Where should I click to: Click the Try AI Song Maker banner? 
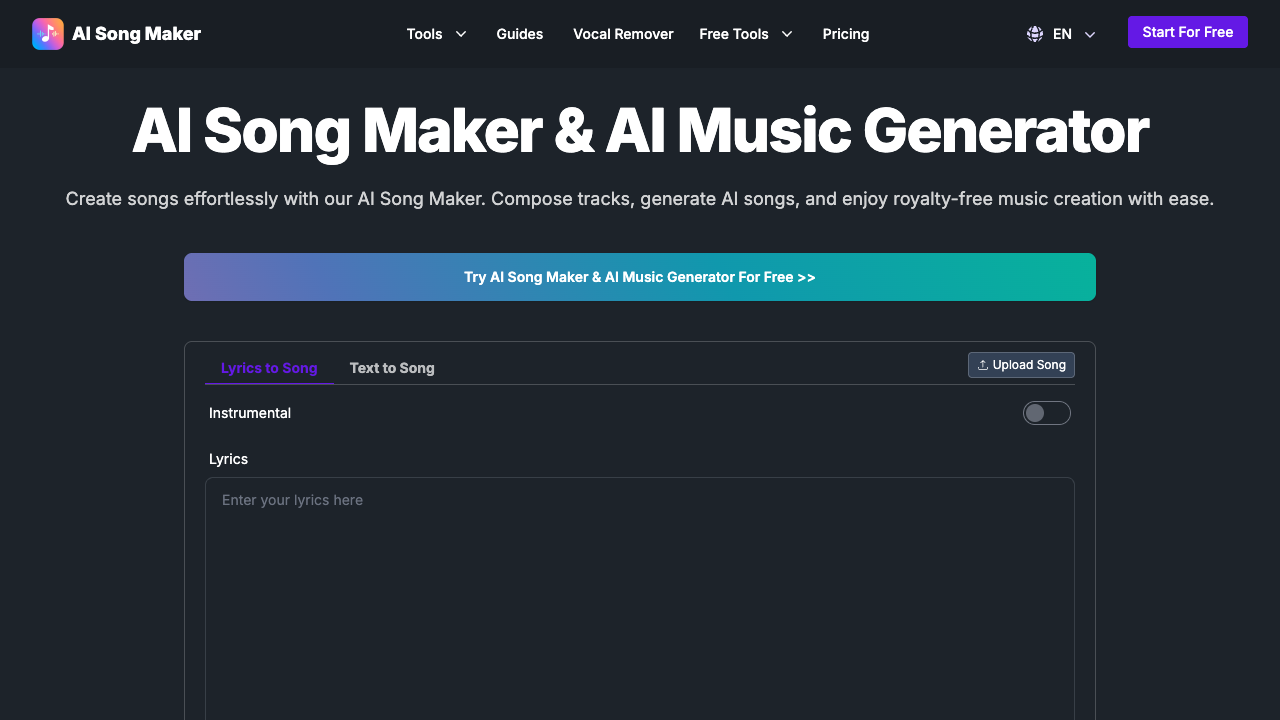coord(640,277)
